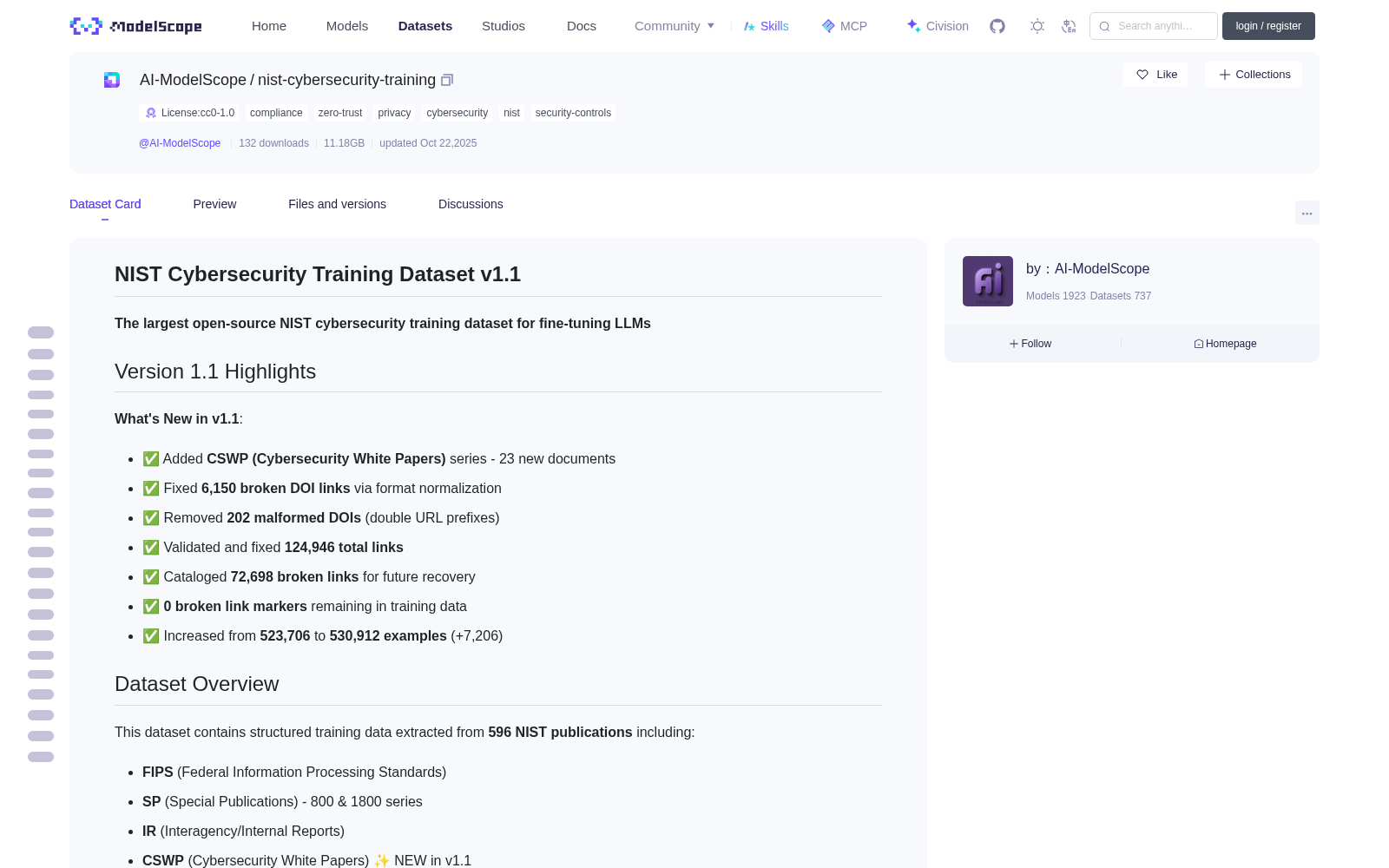The image size is (1389, 868).
Task: Add dataset to Collections
Action: [1254, 75]
